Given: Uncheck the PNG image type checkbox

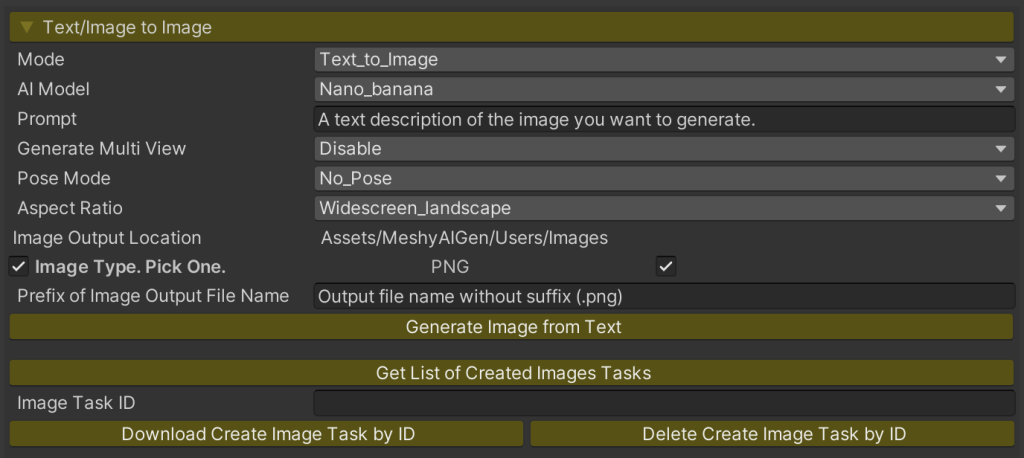Looking at the screenshot, I should pyautogui.click(x=665, y=267).
